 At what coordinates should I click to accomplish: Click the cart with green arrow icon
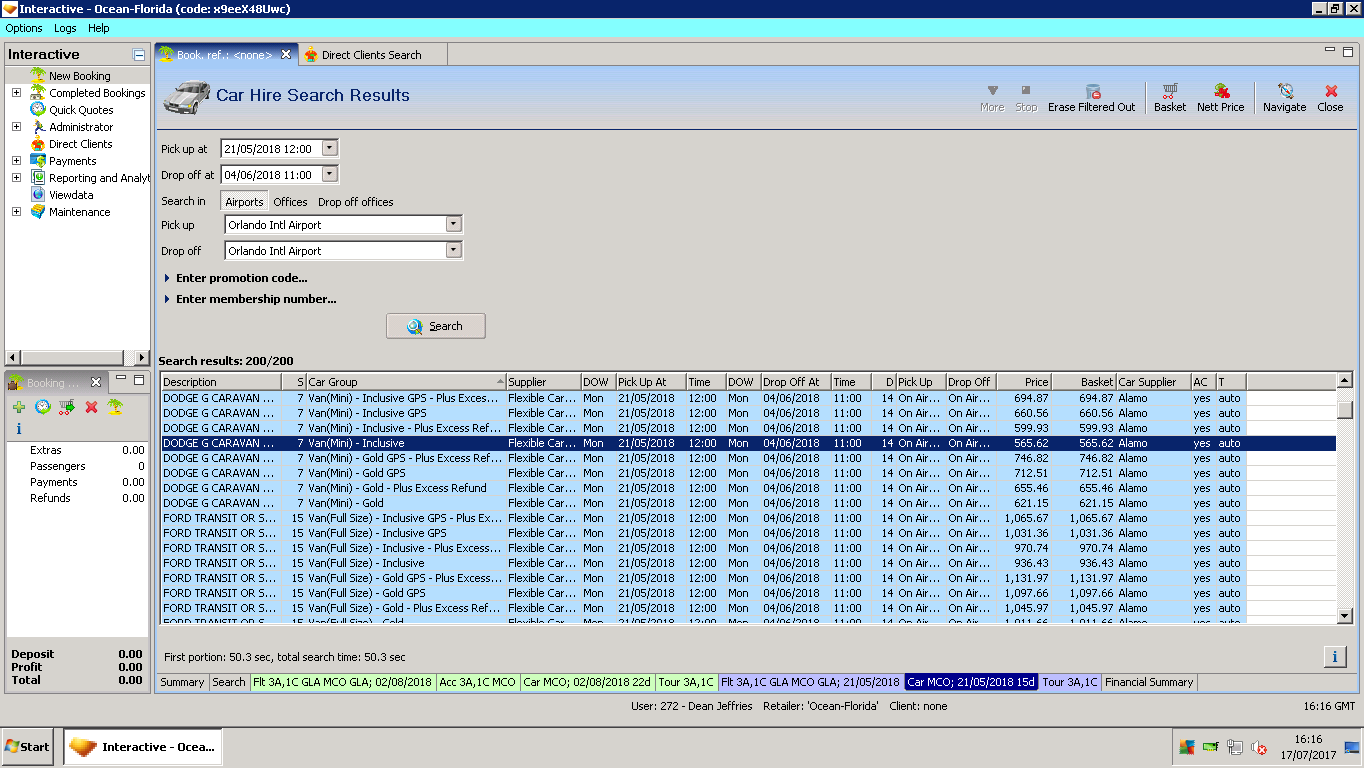(x=67, y=407)
